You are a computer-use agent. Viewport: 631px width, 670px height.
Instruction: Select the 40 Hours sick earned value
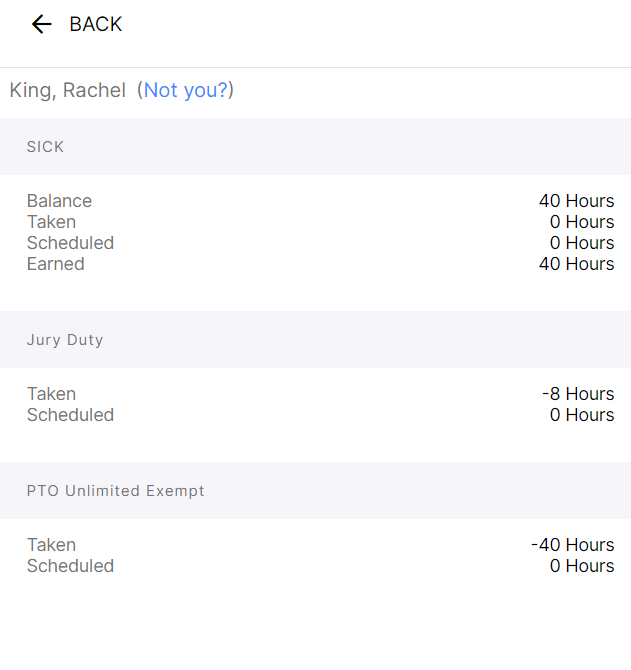point(576,264)
